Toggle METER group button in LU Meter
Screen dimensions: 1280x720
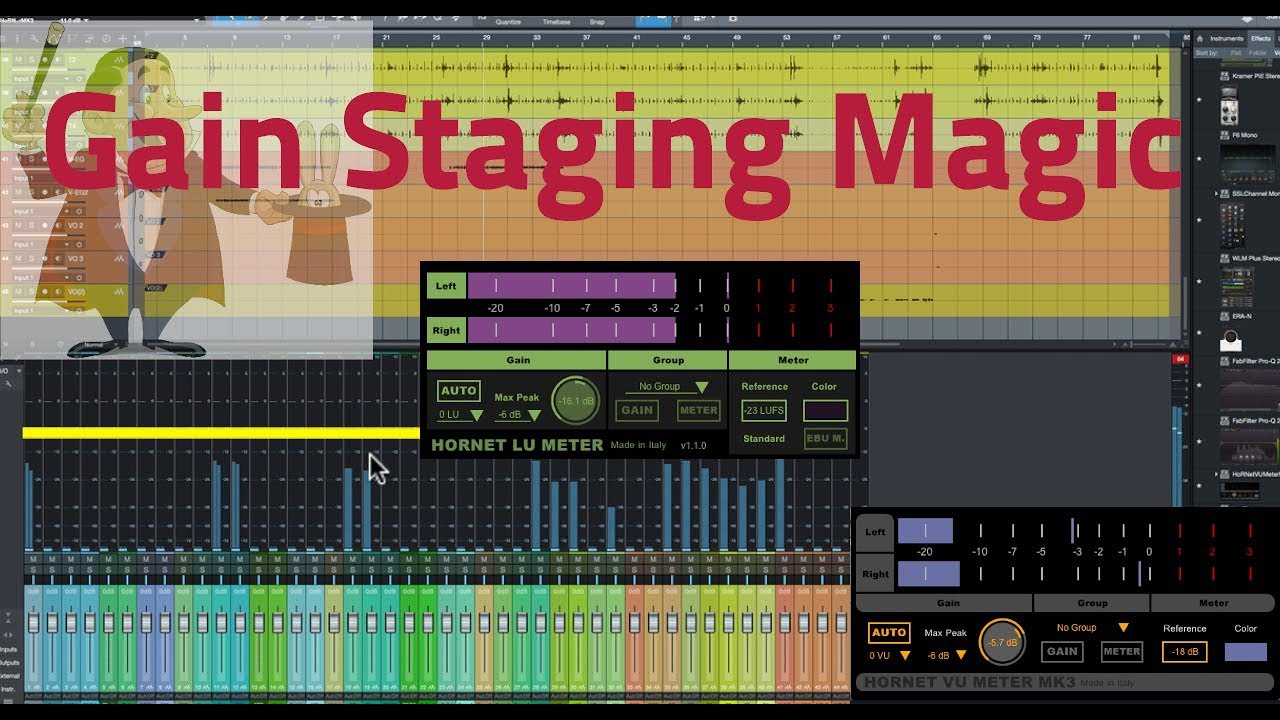[698, 410]
